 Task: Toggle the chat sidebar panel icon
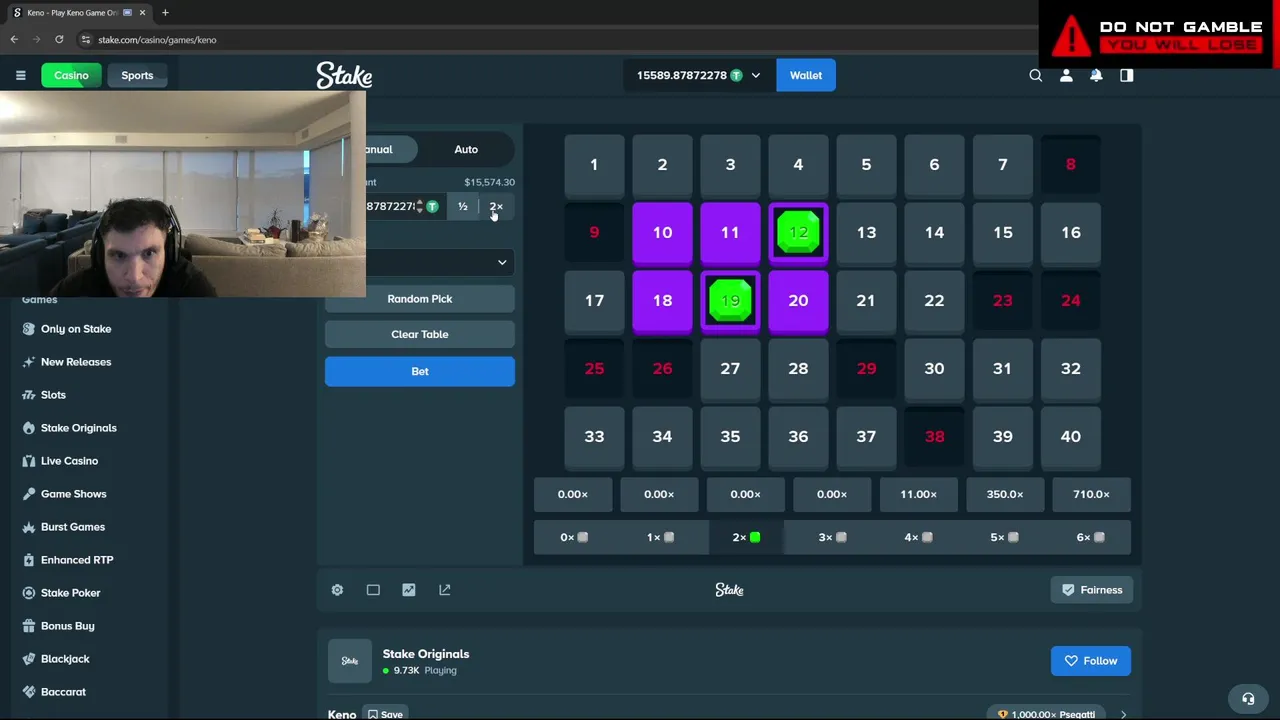[1127, 75]
